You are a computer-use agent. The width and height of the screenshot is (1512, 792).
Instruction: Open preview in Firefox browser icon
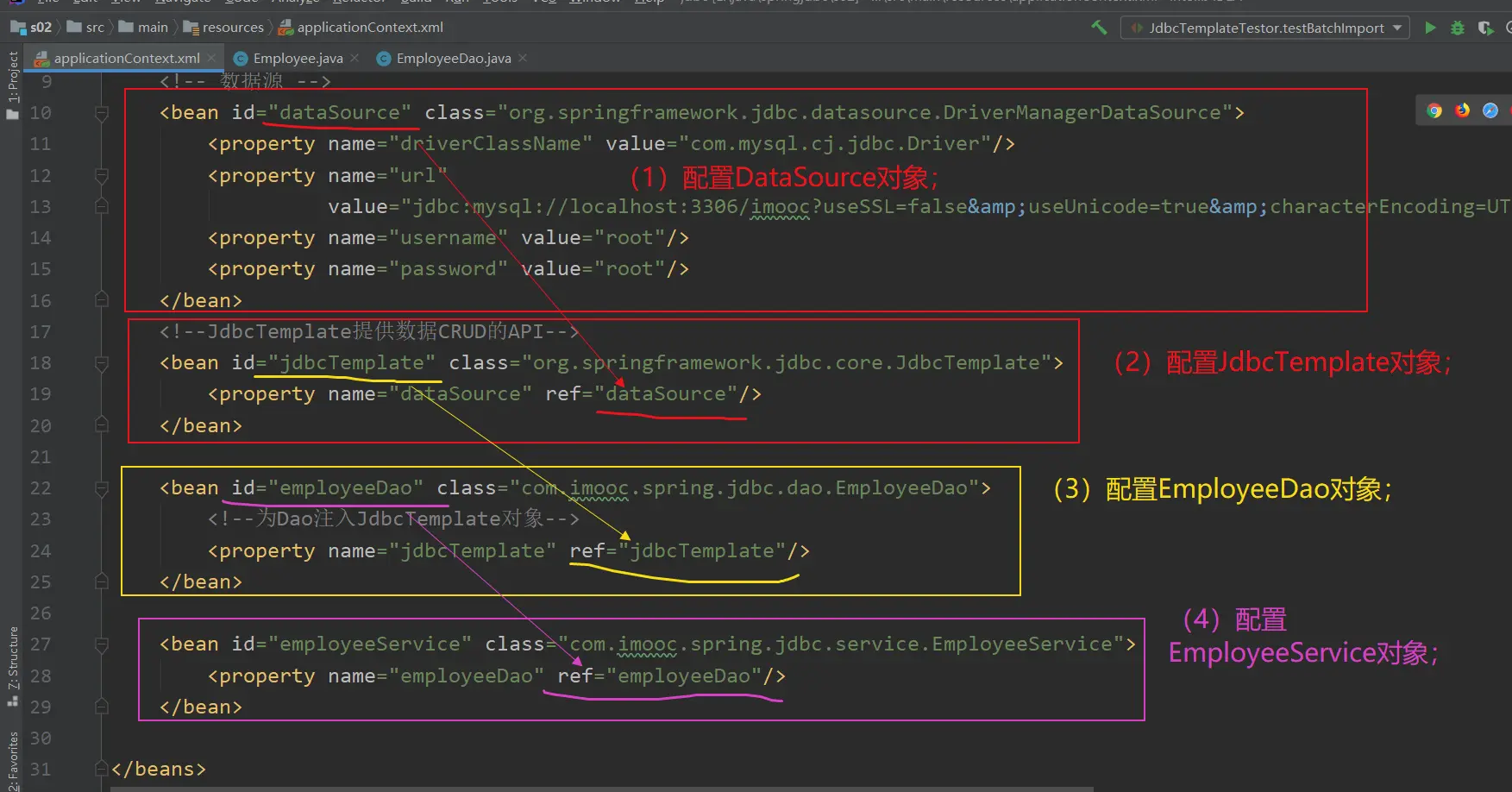coord(1462,110)
